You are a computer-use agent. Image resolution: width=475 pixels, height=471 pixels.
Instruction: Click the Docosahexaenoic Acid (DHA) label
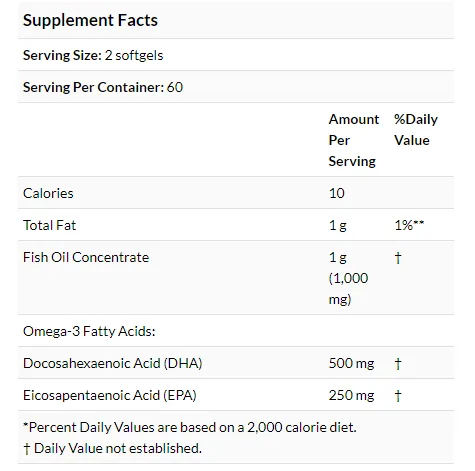[x=113, y=363]
